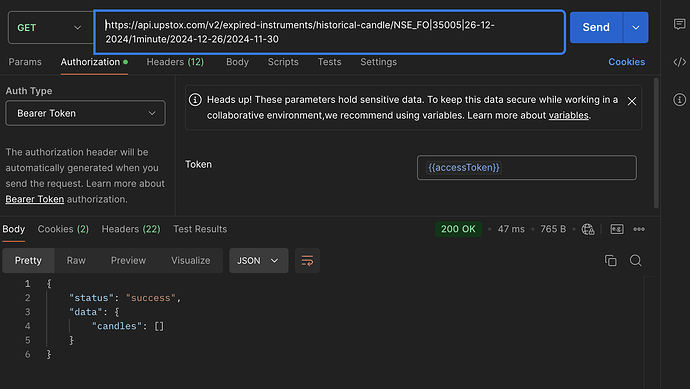
Task: Send the request
Action: click(596, 27)
